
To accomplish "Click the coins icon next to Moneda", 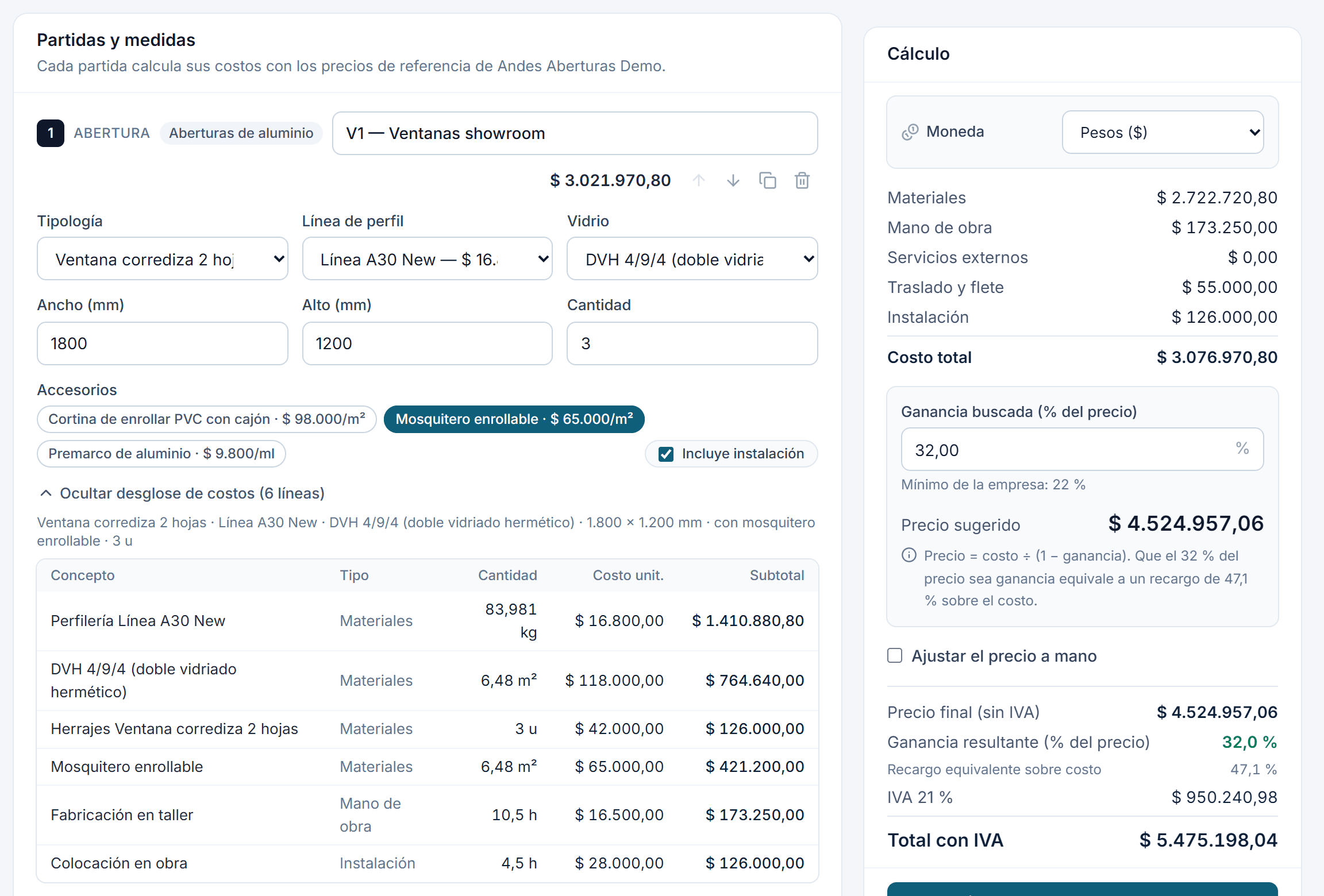I will point(910,132).
